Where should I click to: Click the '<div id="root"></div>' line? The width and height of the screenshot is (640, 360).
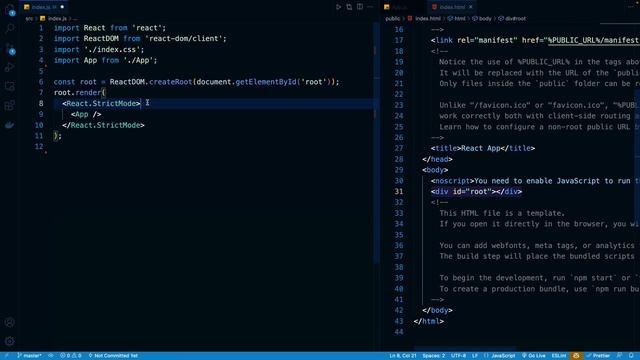[476, 191]
